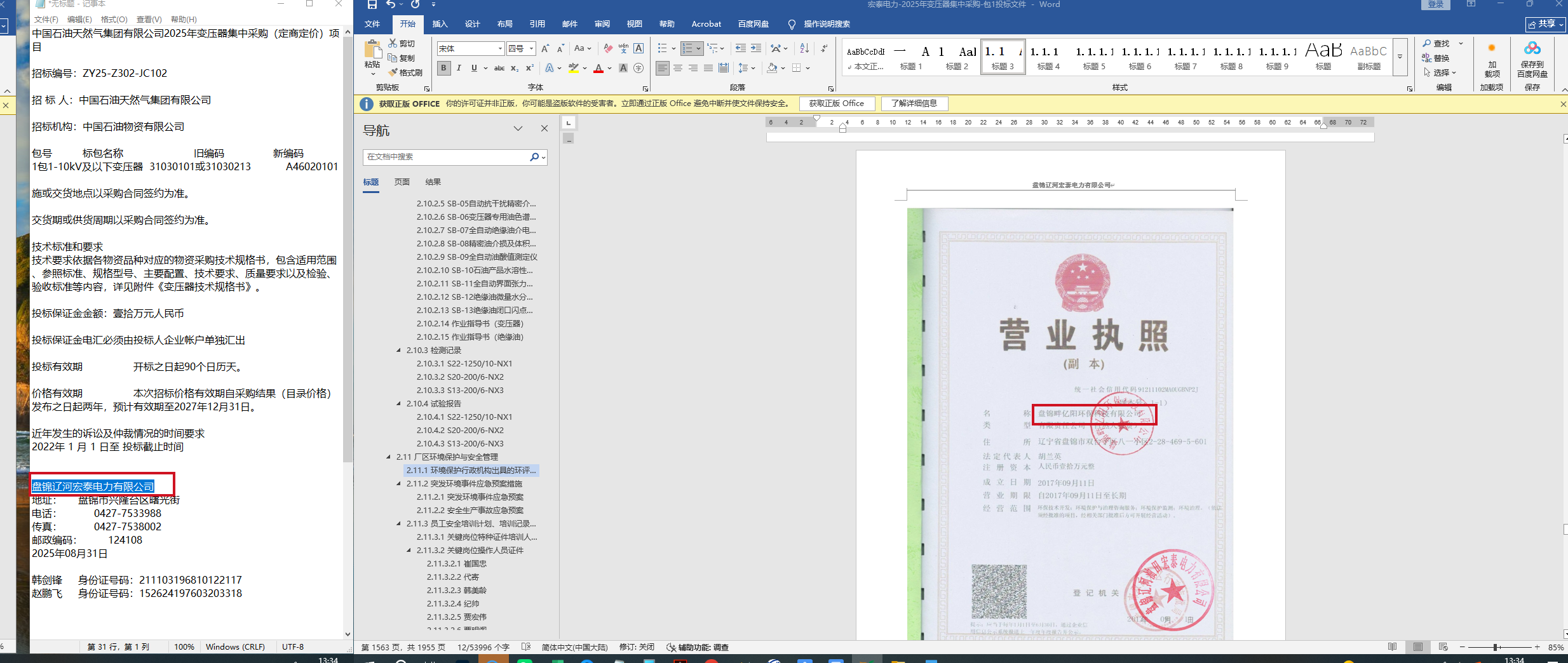Increase font size with the grow-font icon
Screen dimensions: 1568x663
pos(545,49)
